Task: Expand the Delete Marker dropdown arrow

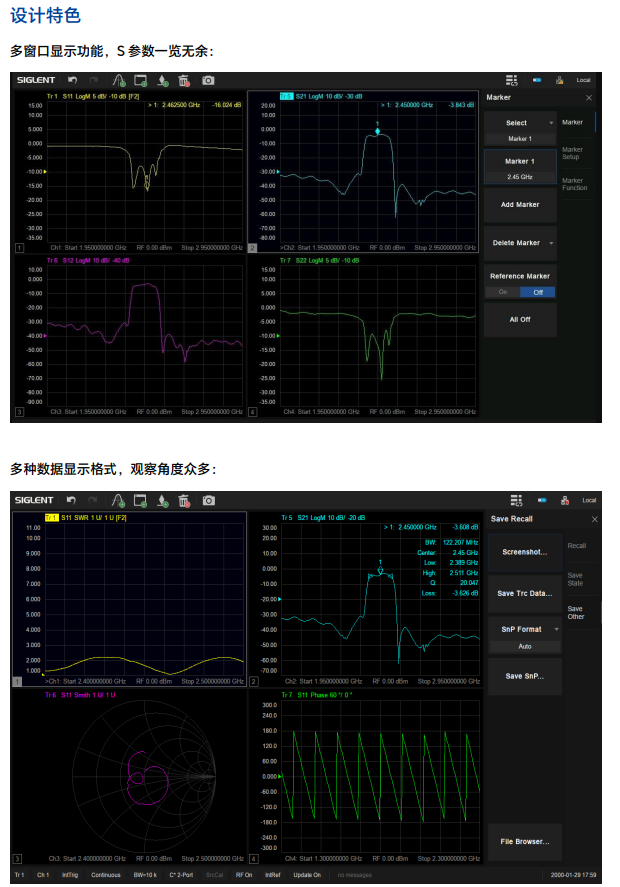Action: [550, 243]
